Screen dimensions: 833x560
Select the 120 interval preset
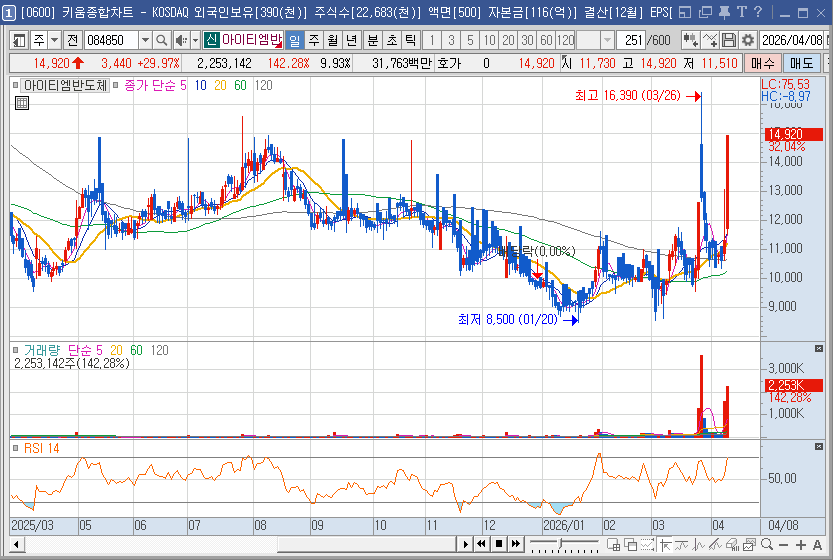[x=565, y=40]
